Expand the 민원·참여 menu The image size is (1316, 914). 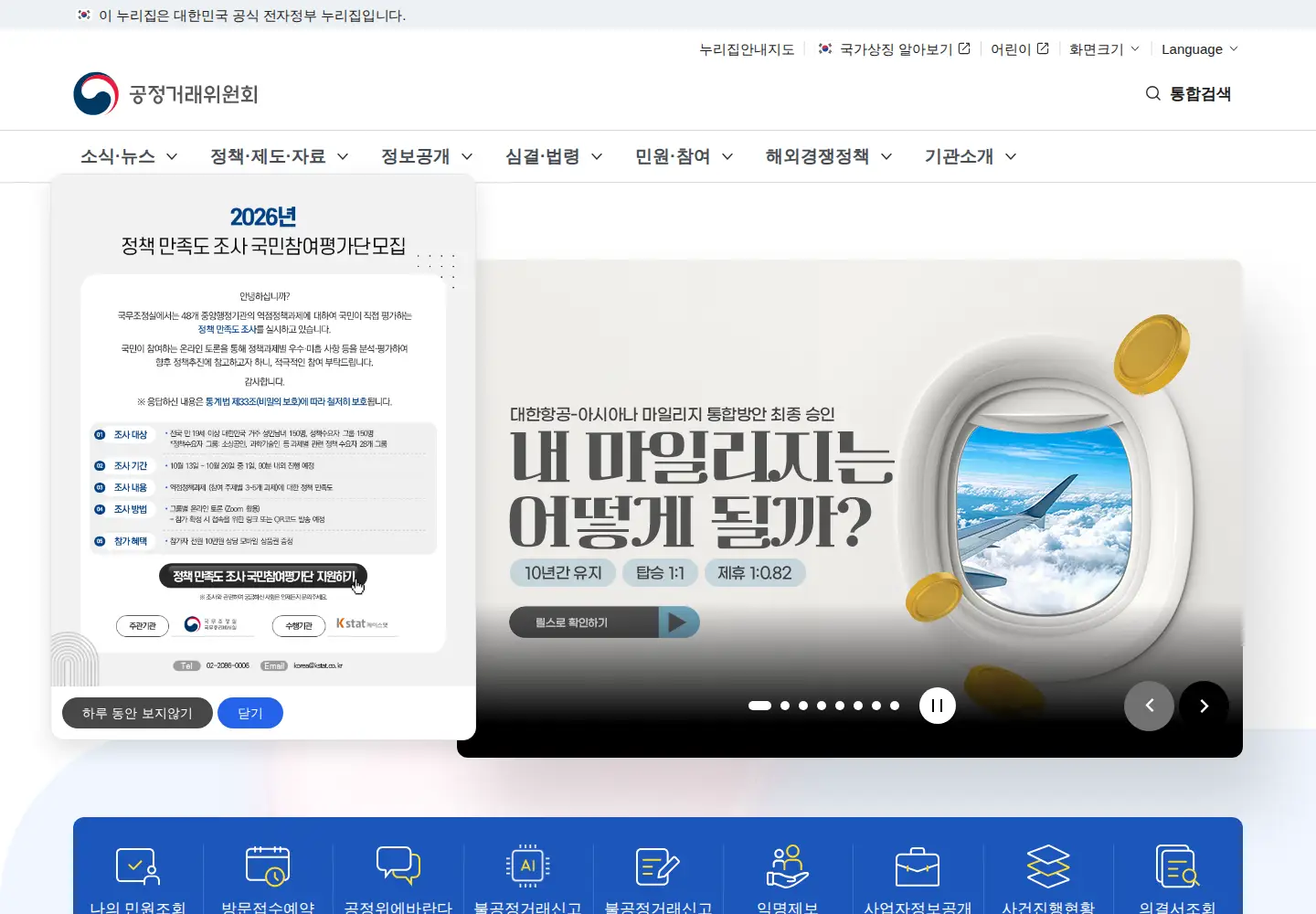point(685,156)
